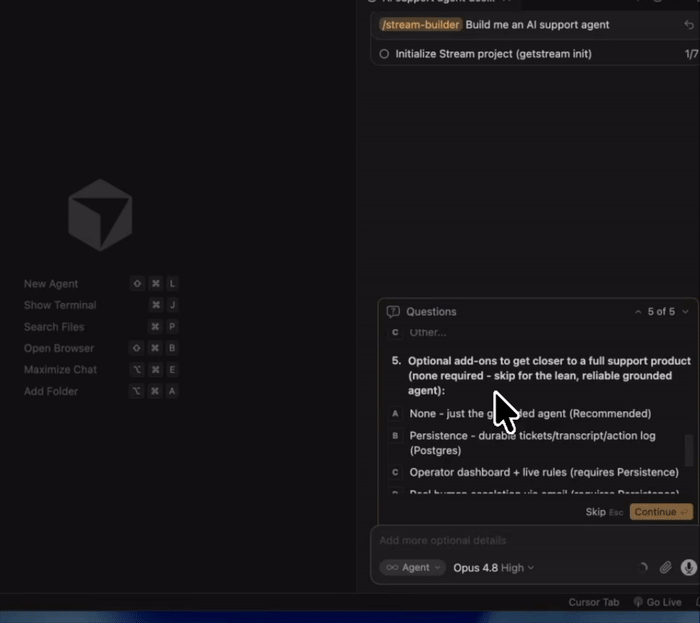Click the /stream-builder command tag
700x623 pixels.
coord(421,25)
